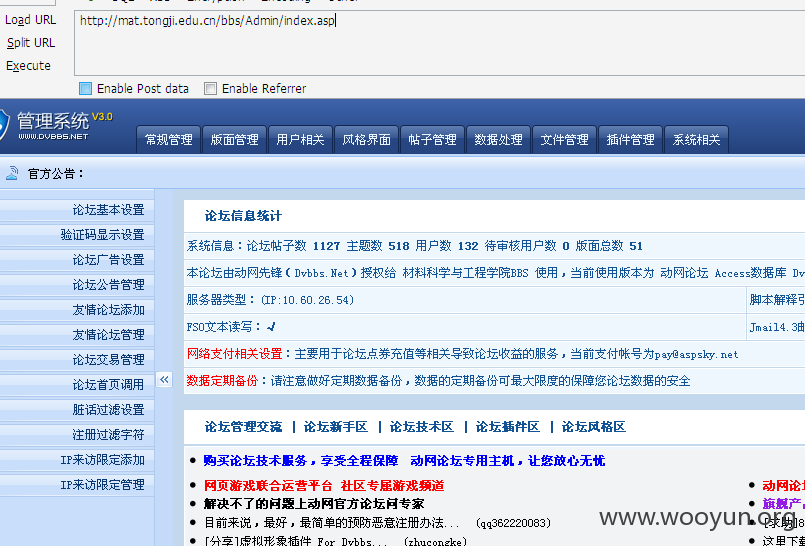Screen dimensions: 805x546
Task: Enable the Post data checkbox
Action: (85, 89)
